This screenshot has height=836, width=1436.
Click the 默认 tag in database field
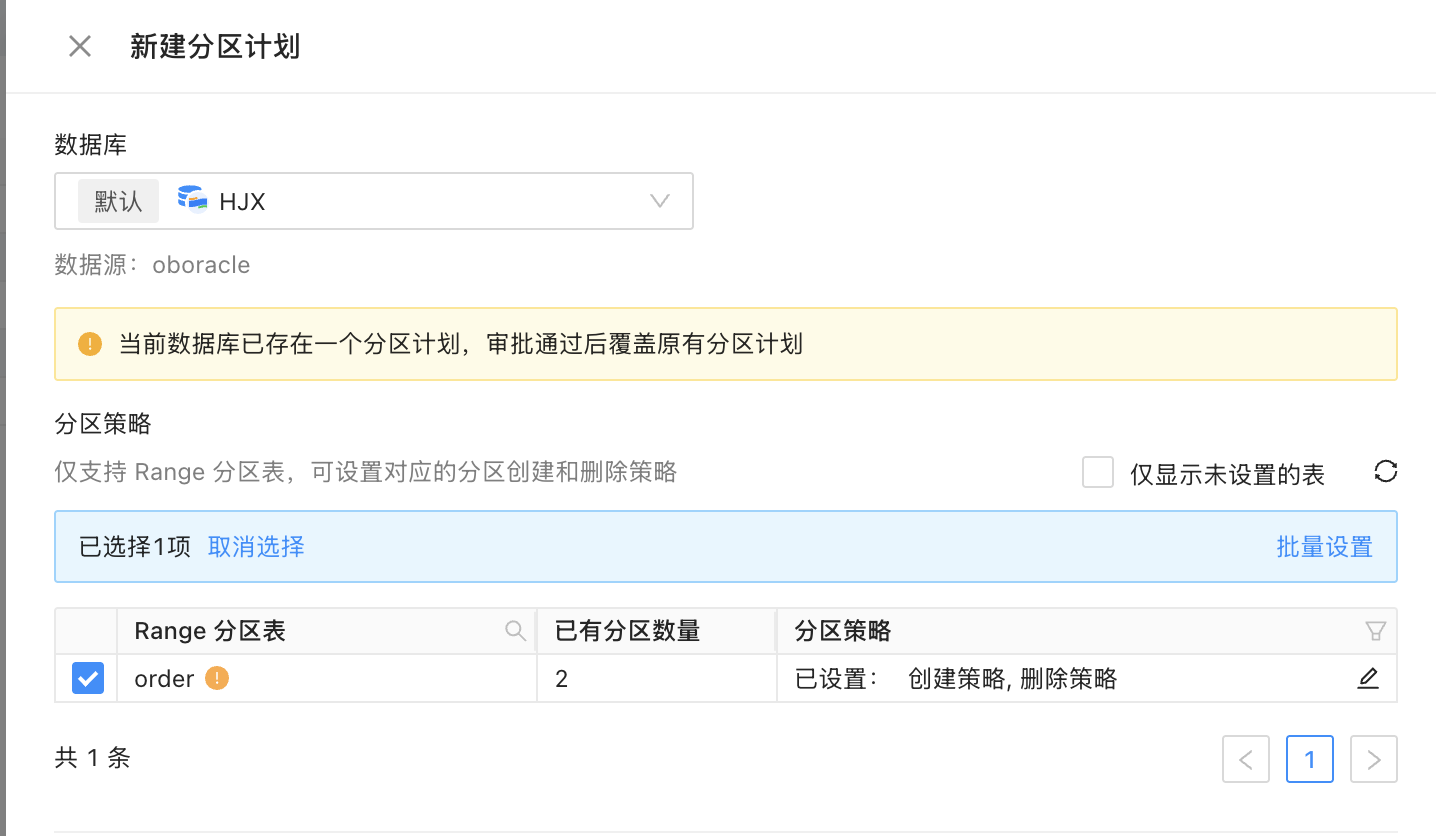click(118, 201)
